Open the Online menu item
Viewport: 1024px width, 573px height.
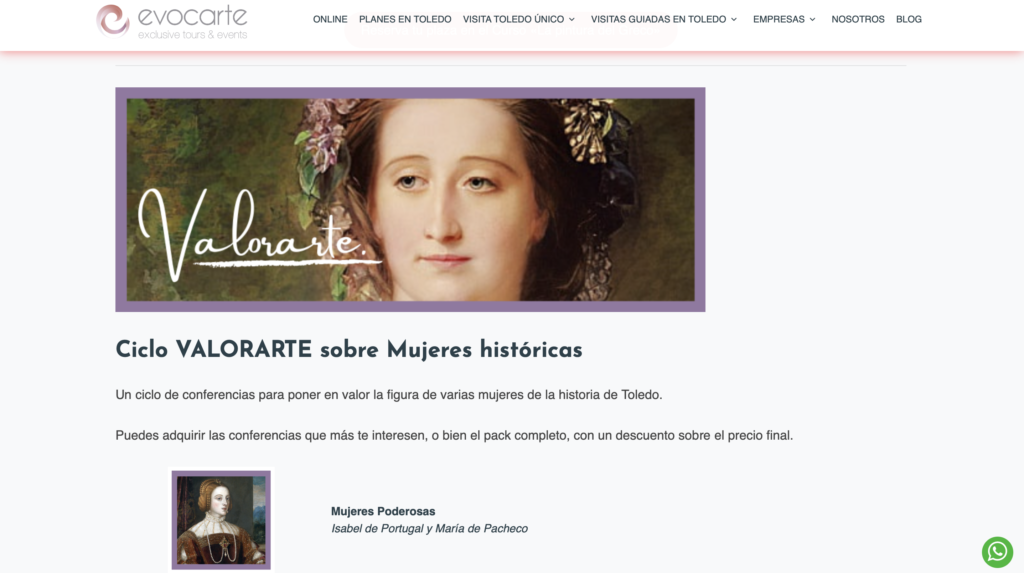[330, 20]
